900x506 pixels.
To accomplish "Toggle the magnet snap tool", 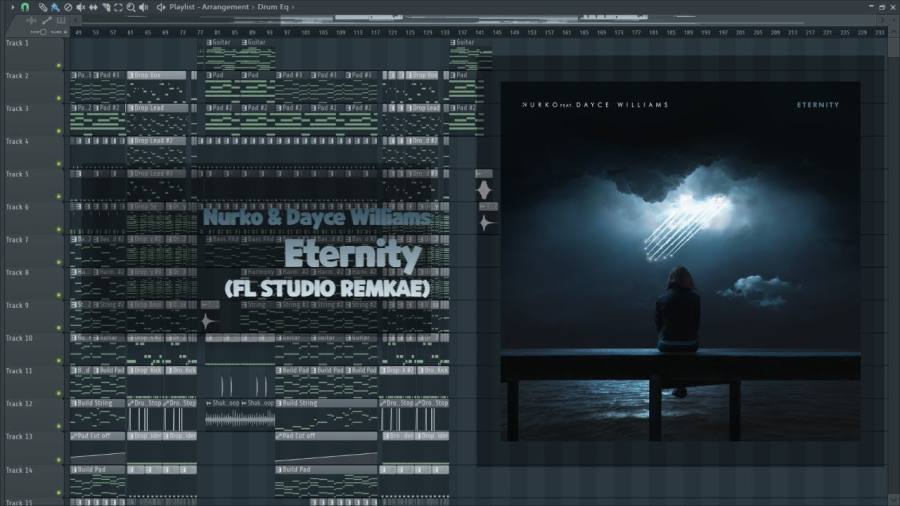I will pyautogui.click(x=25, y=7).
